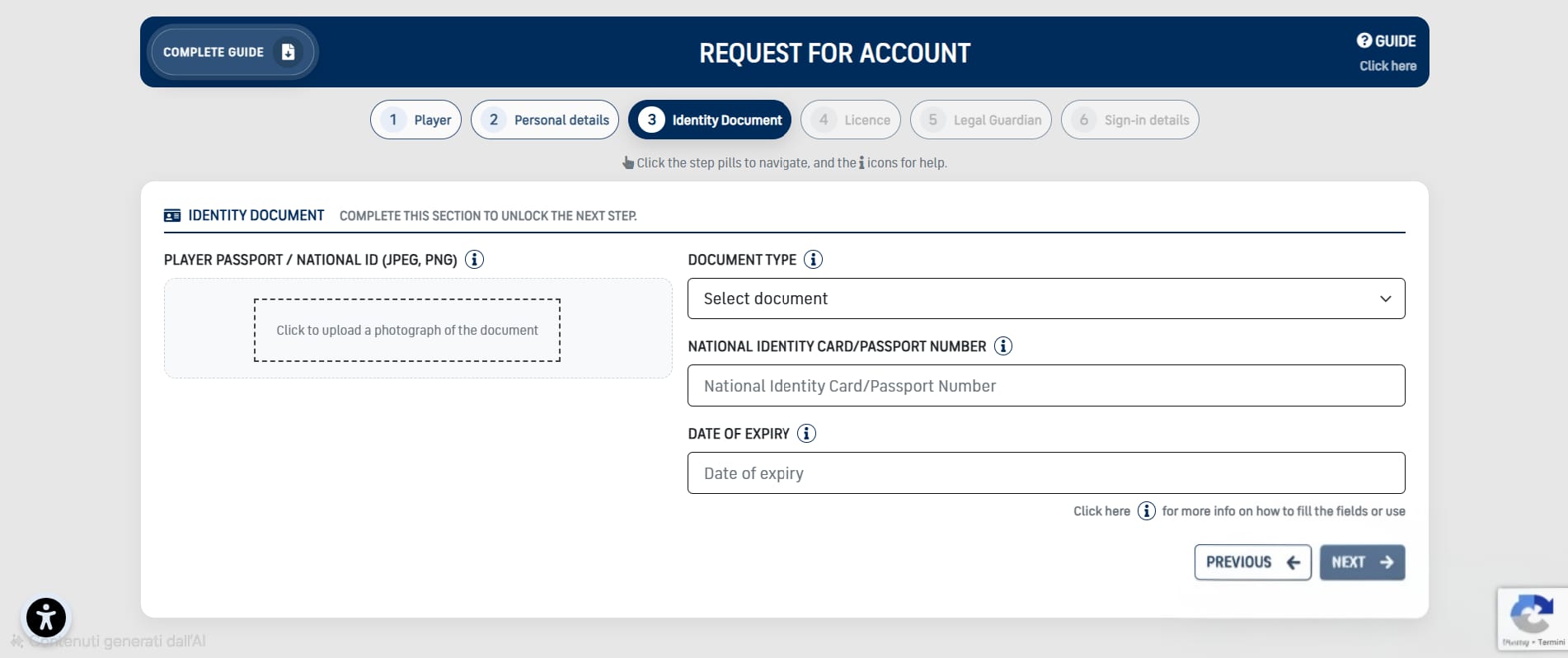The height and width of the screenshot is (658, 1568).
Task: Click the info icon beside Document Type
Action: coord(813,260)
